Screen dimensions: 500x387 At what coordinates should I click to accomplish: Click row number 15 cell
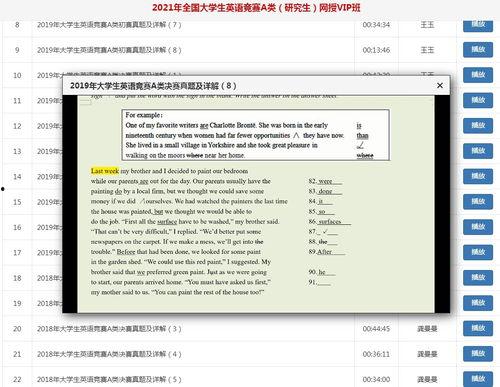[x=17, y=202]
